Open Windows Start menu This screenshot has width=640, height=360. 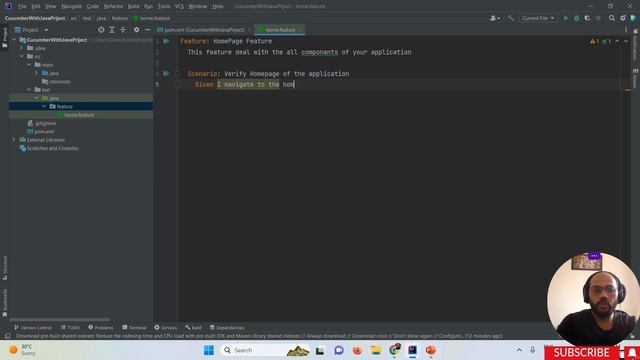click(x=209, y=350)
